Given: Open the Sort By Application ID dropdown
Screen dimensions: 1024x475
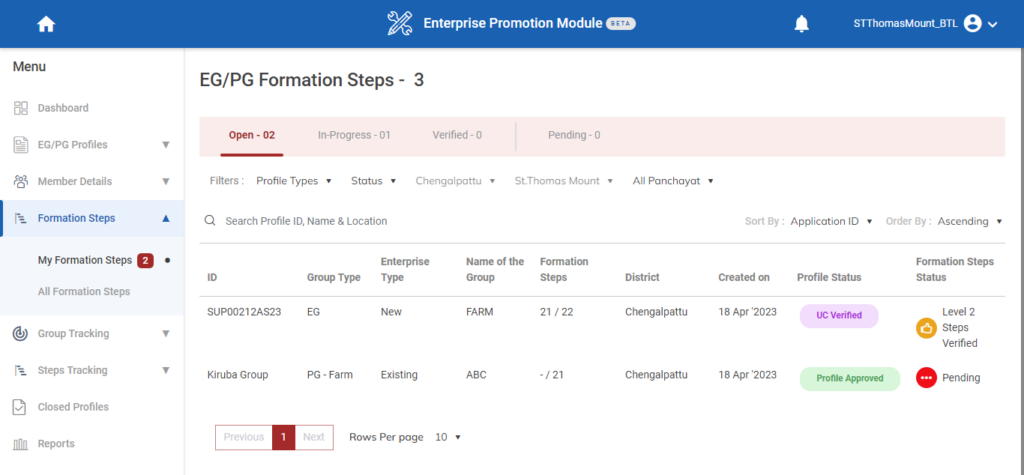Looking at the screenshot, I should [x=831, y=221].
